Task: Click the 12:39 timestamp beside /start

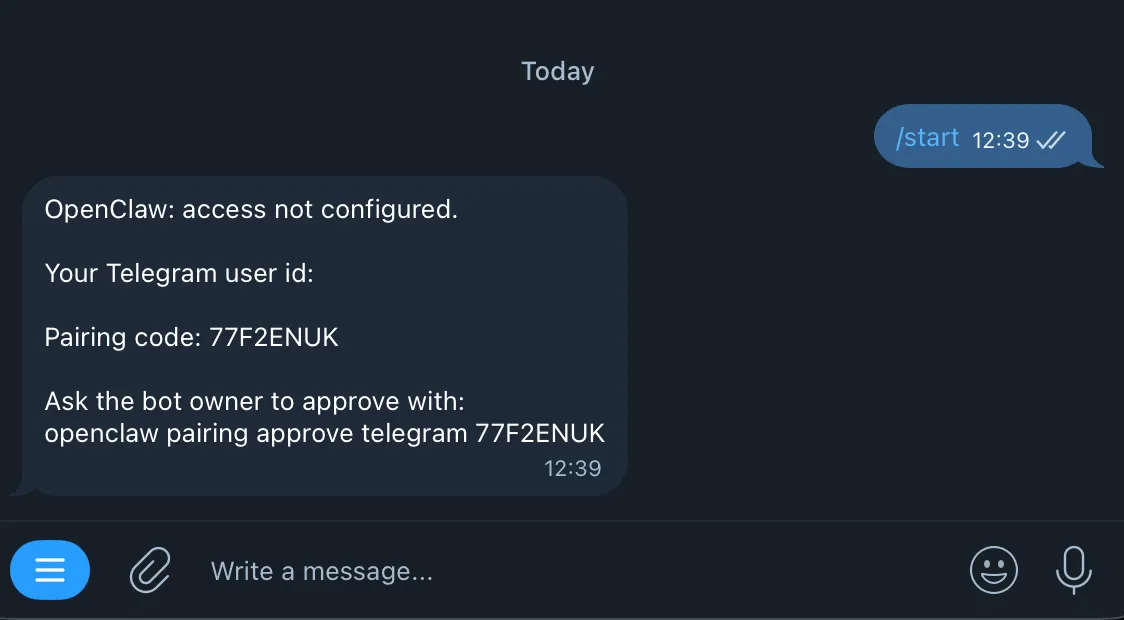Action: pyautogui.click(x=1000, y=140)
